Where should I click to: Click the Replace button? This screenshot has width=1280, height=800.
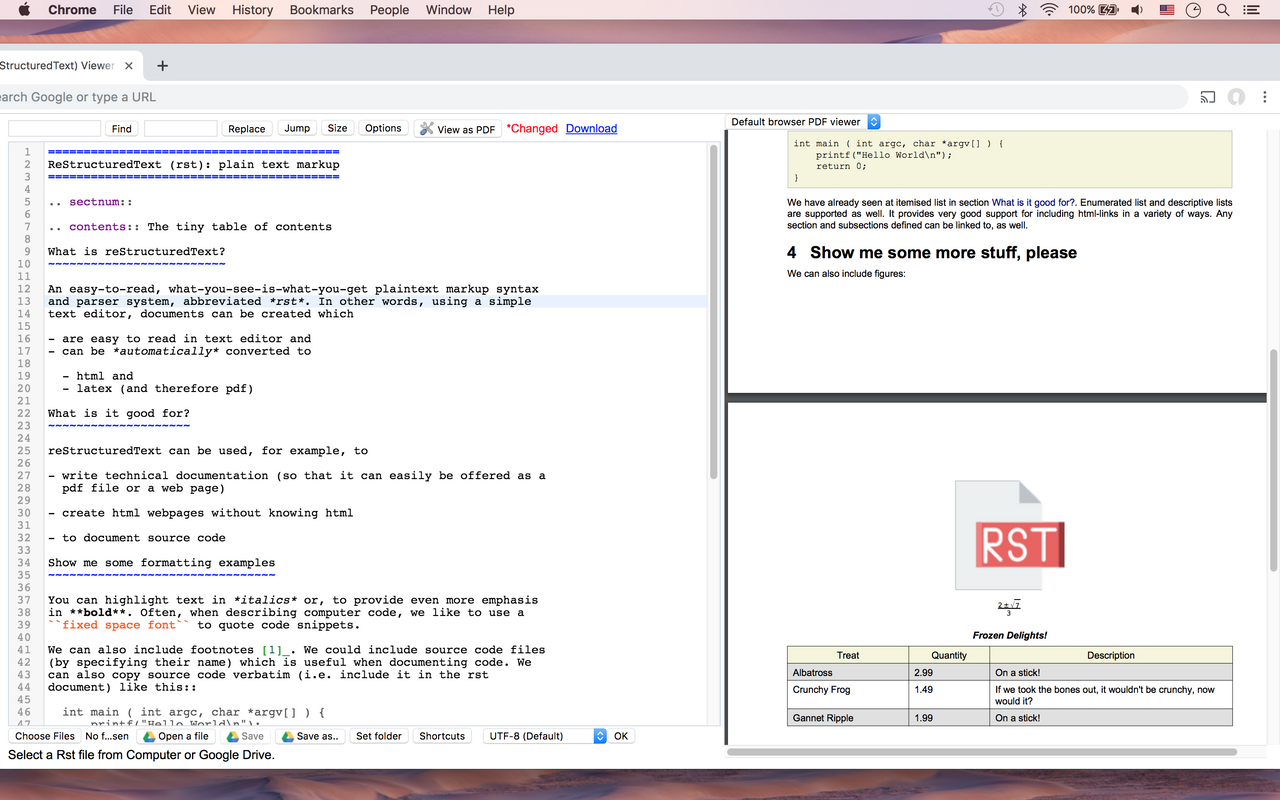pos(246,128)
